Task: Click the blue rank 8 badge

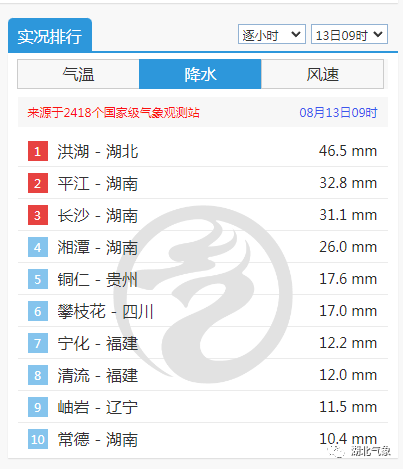Action: (38, 375)
